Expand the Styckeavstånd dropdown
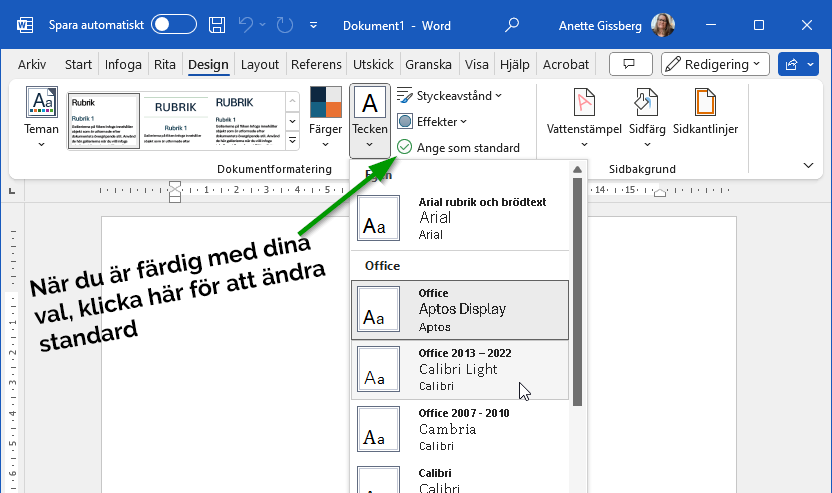Viewport: 832px width, 493px height. 450,96
